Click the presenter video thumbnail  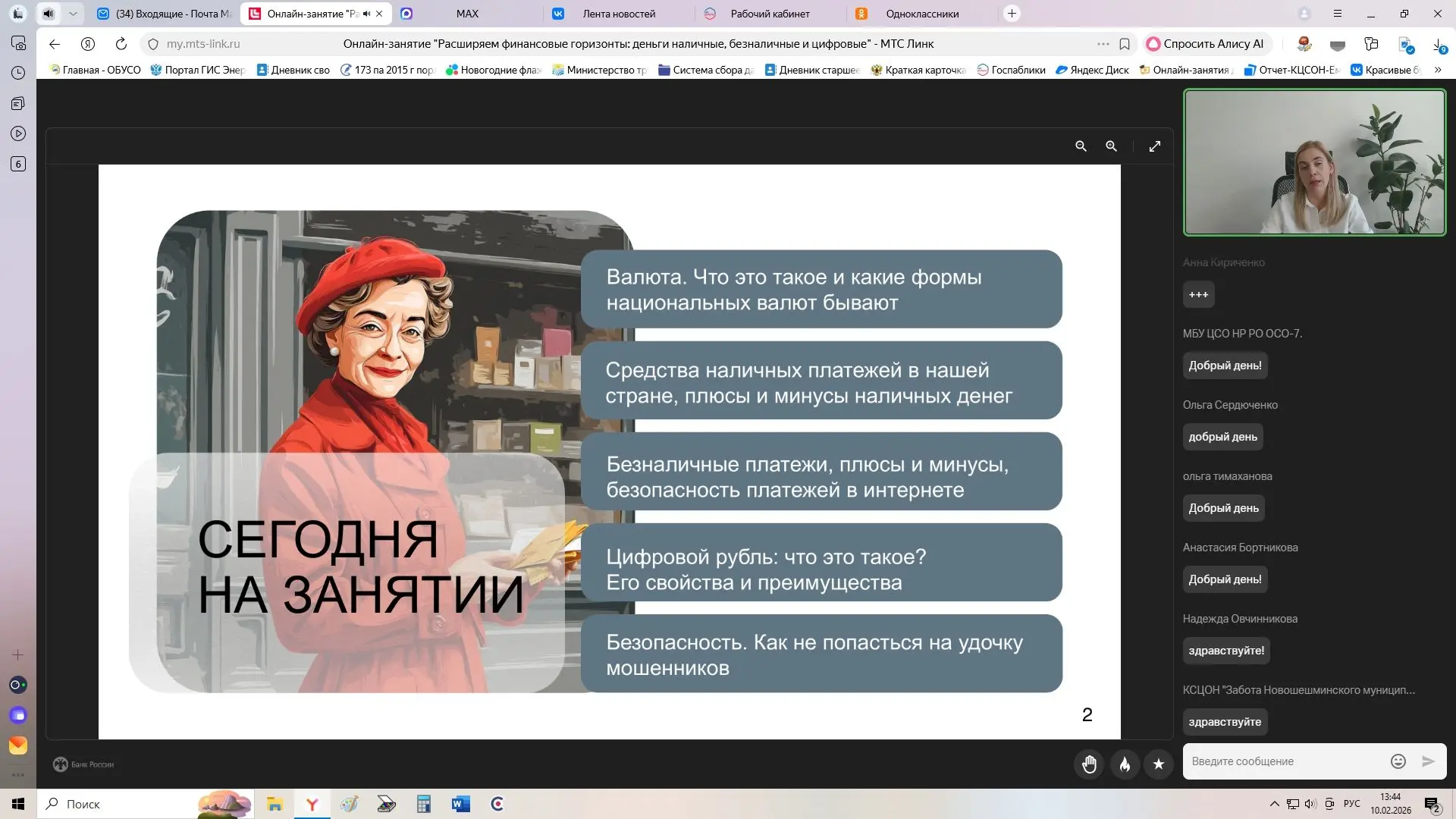[1315, 162]
